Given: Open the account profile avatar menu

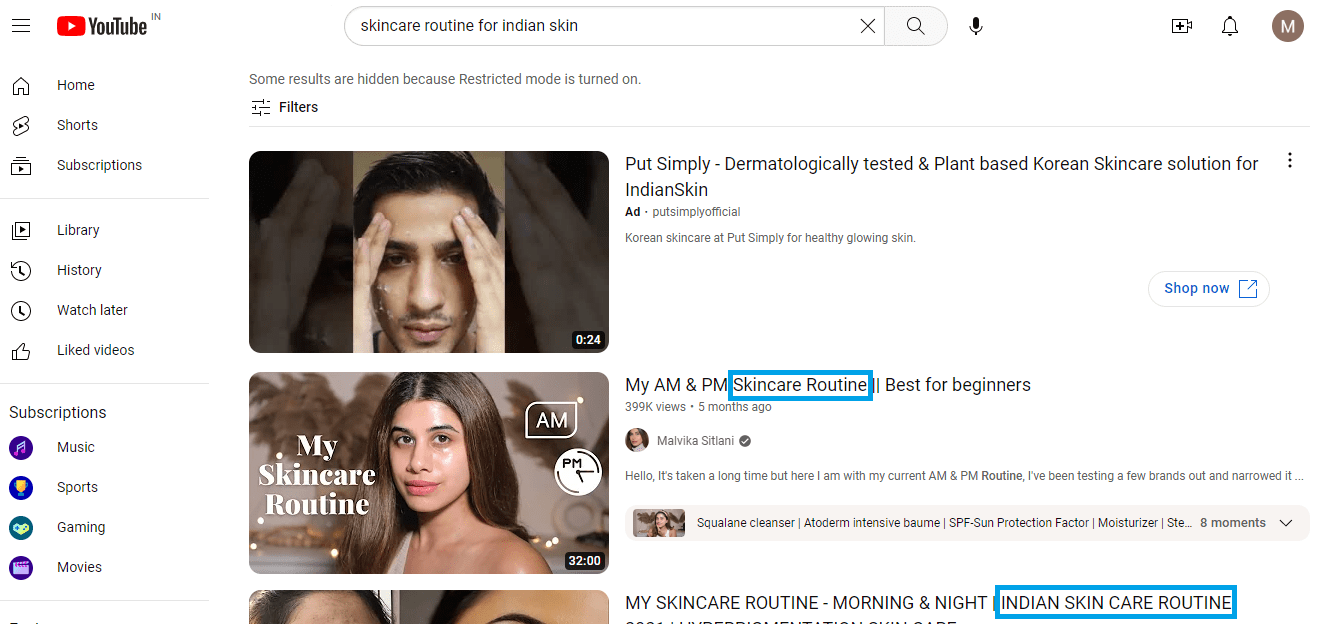Looking at the screenshot, I should pyautogui.click(x=1287, y=25).
